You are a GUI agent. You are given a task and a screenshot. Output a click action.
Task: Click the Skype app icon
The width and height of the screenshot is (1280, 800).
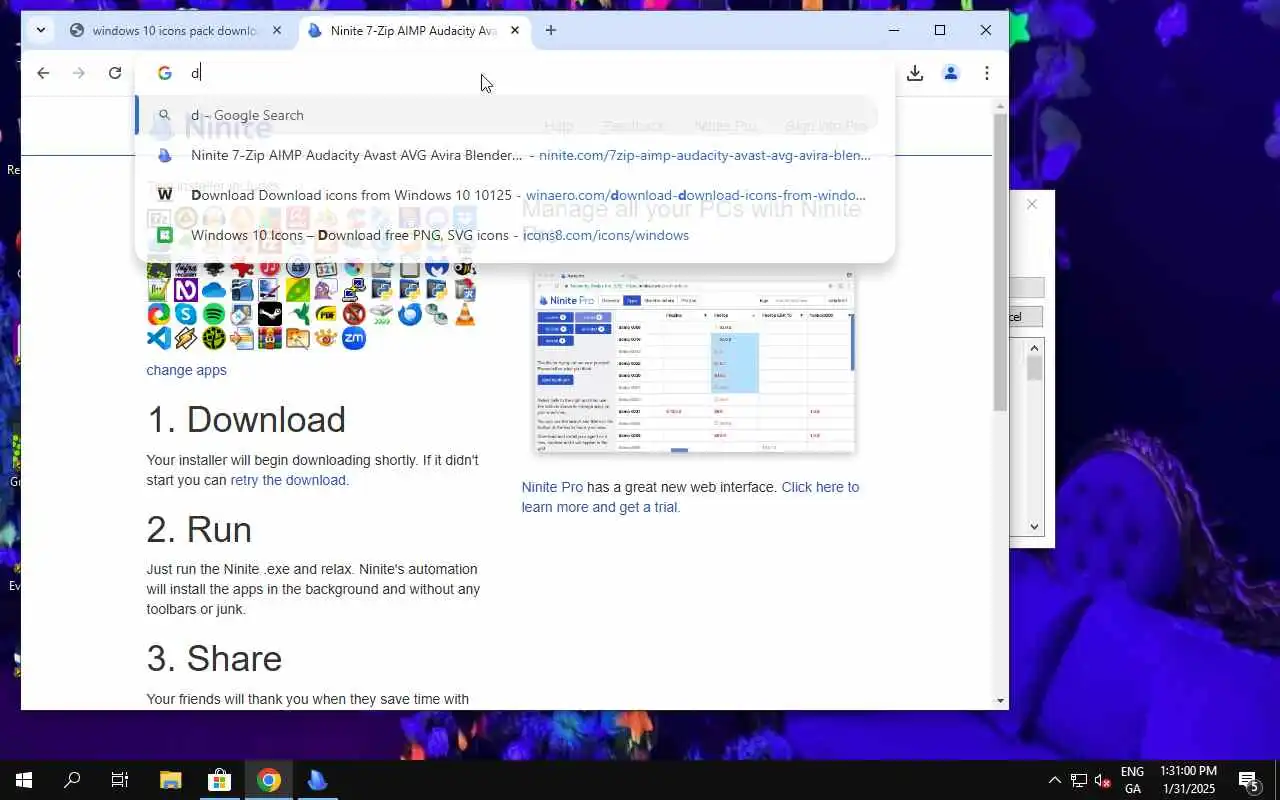(x=186, y=314)
